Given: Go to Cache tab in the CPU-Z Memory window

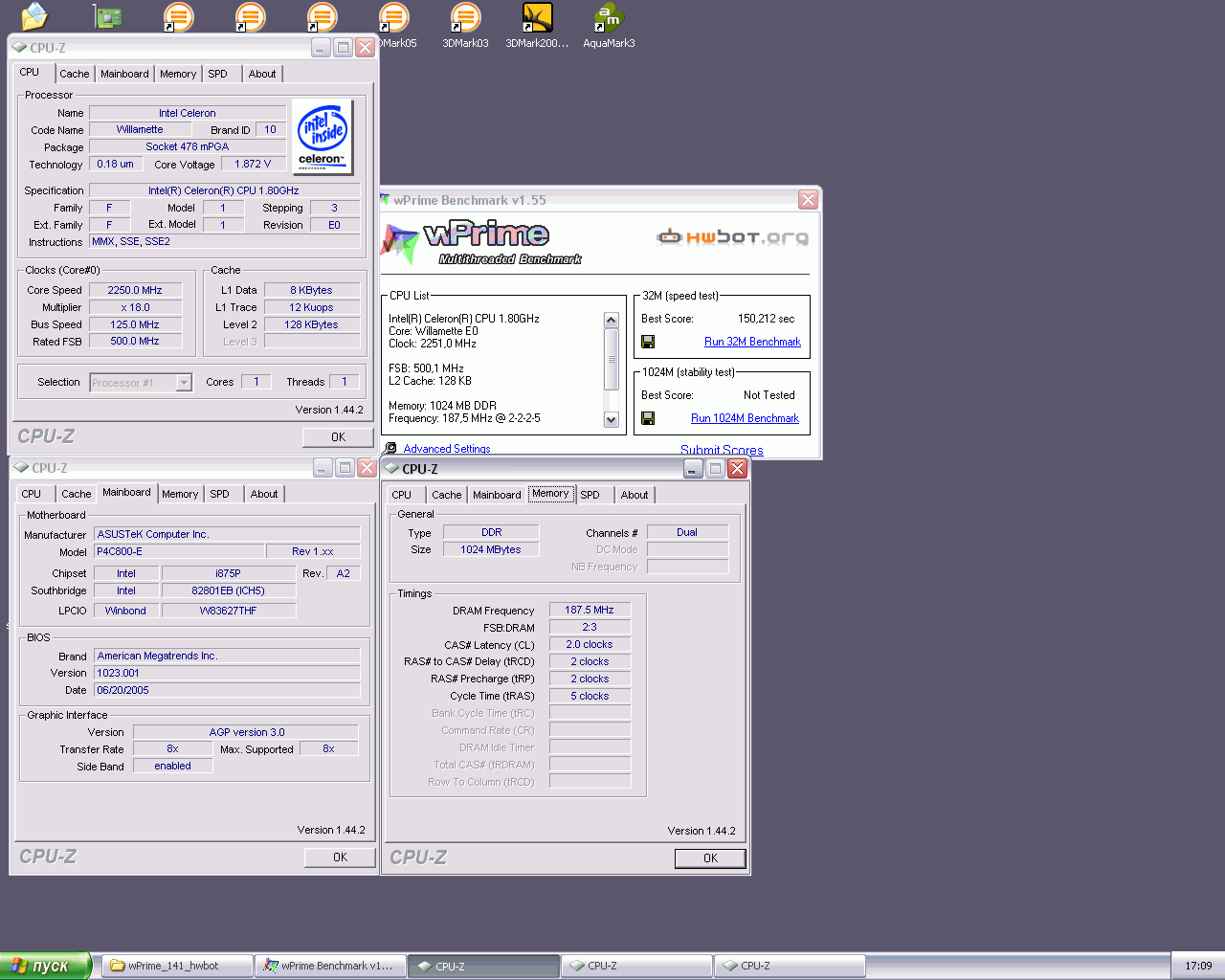Looking at the screenshot, I should [x=447, y=495].
